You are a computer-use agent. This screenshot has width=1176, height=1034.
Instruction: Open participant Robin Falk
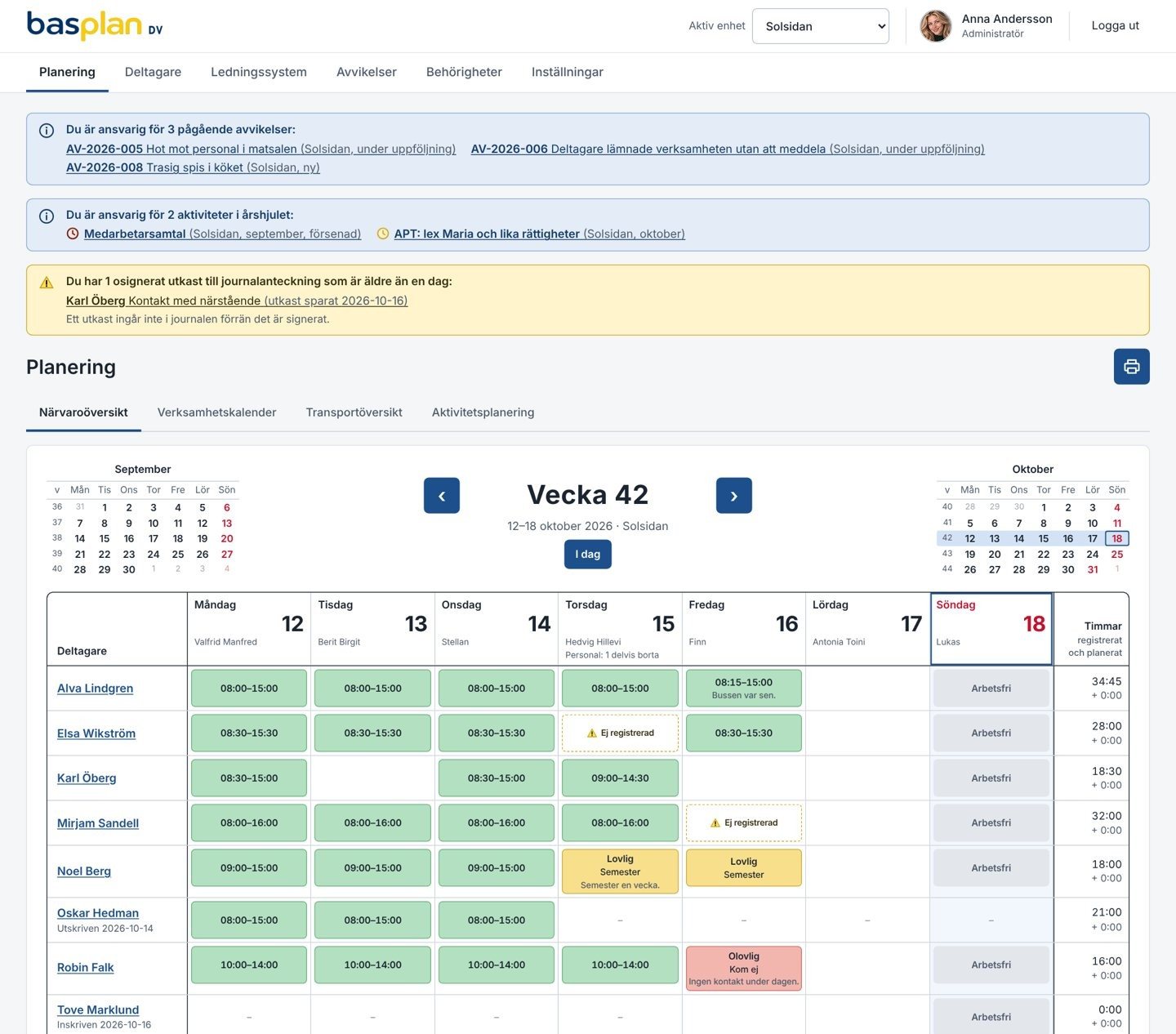pos(86,968)
